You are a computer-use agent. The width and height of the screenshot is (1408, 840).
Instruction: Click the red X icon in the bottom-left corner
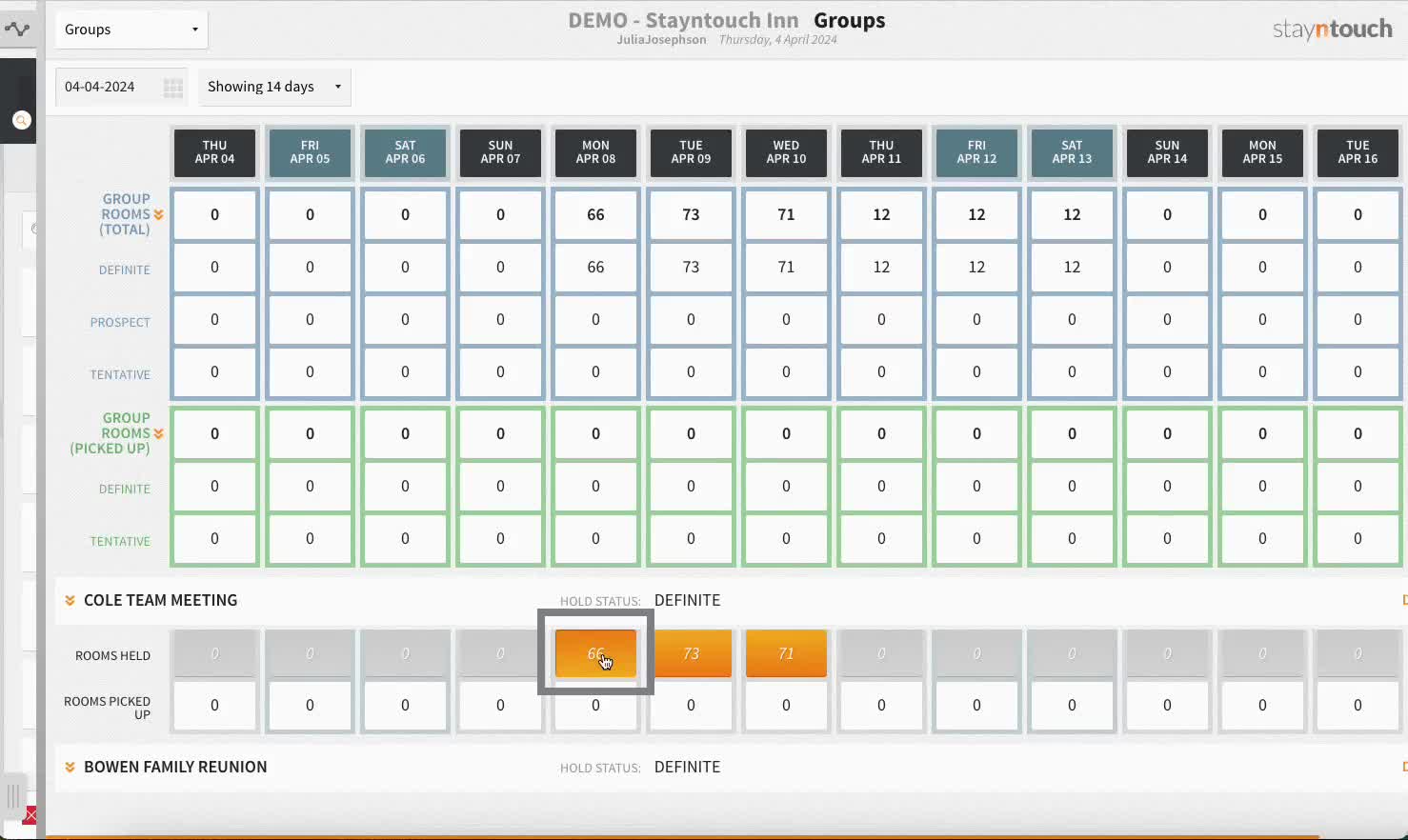[30, 815]
